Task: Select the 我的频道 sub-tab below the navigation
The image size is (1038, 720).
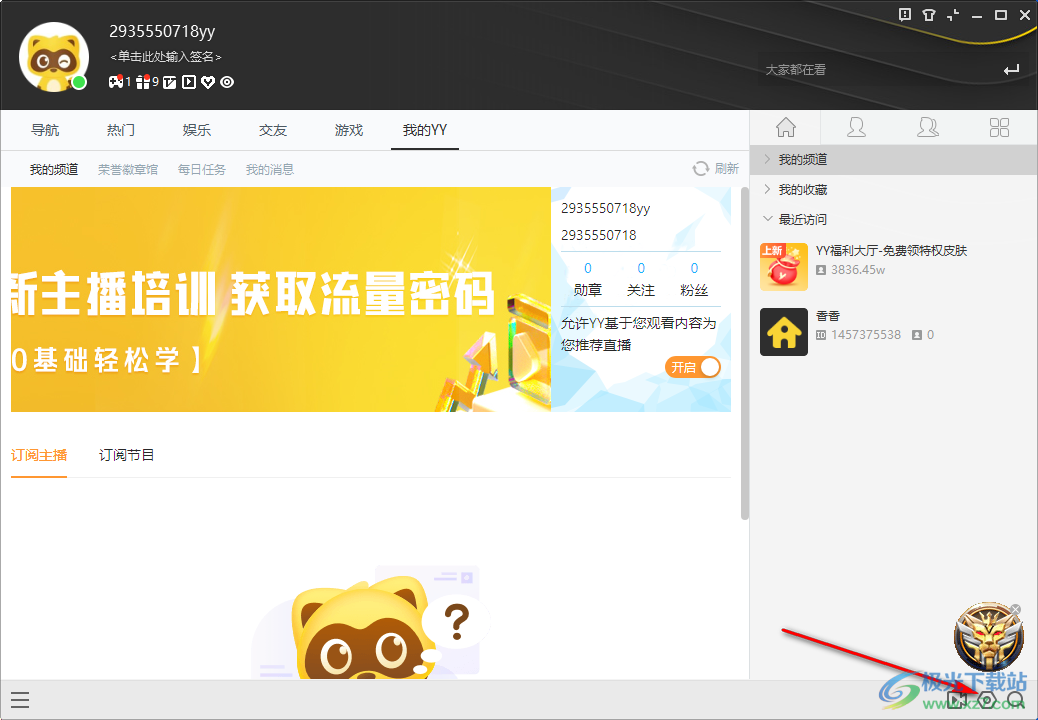Action: click(x=54, y=170)
